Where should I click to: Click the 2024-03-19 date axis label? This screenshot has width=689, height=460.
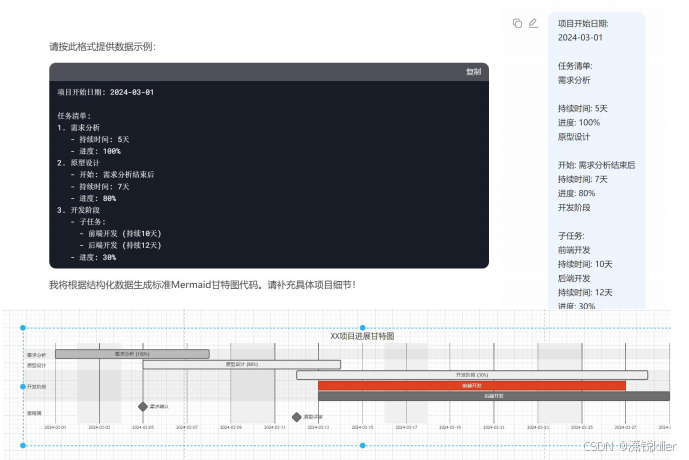450,427
